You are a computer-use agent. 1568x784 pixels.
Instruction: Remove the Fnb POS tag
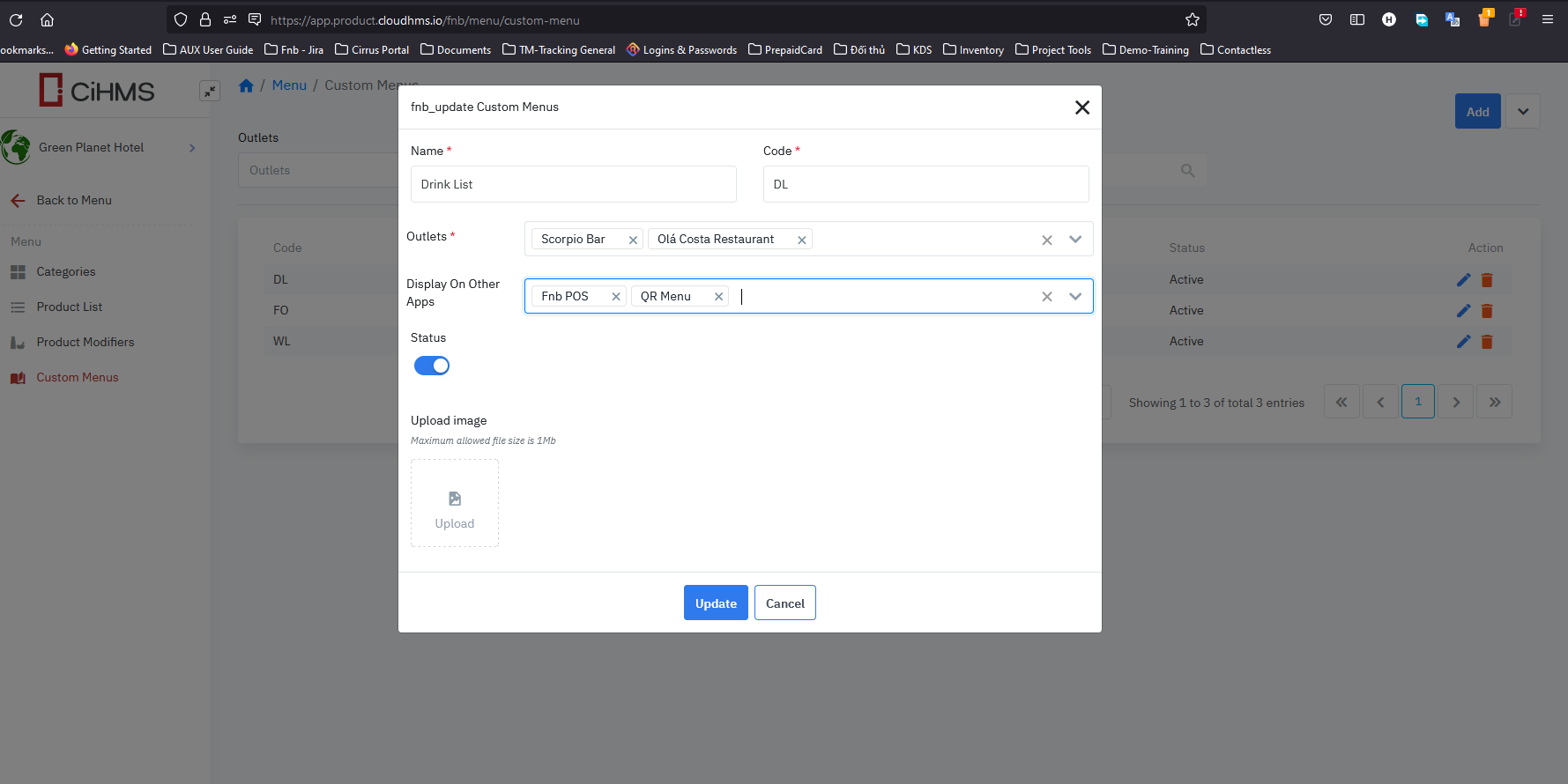coord(616,297)
